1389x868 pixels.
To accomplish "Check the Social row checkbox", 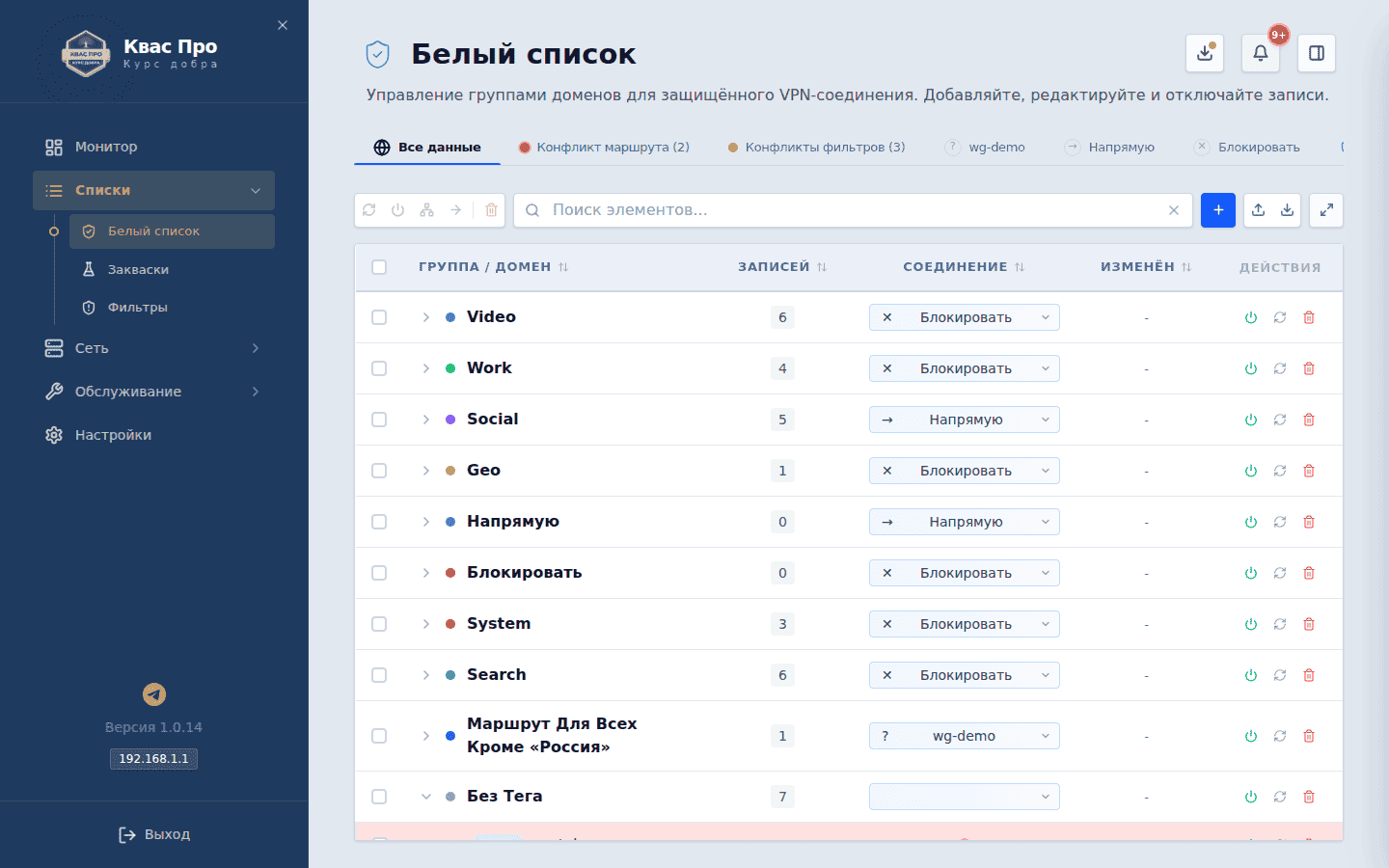I will pos(379,420).
